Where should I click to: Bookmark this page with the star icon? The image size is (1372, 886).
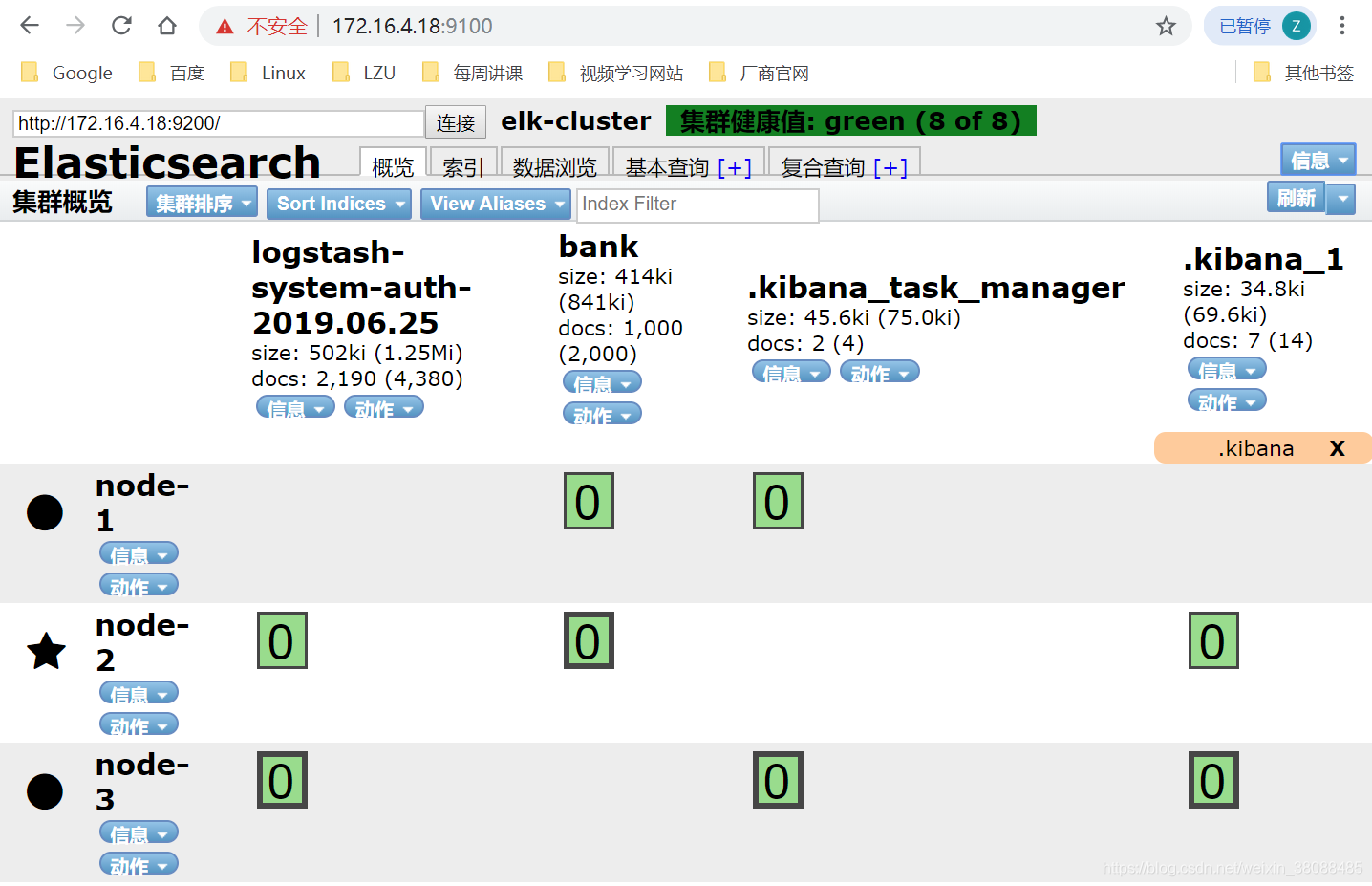(x=1166, y=26)
